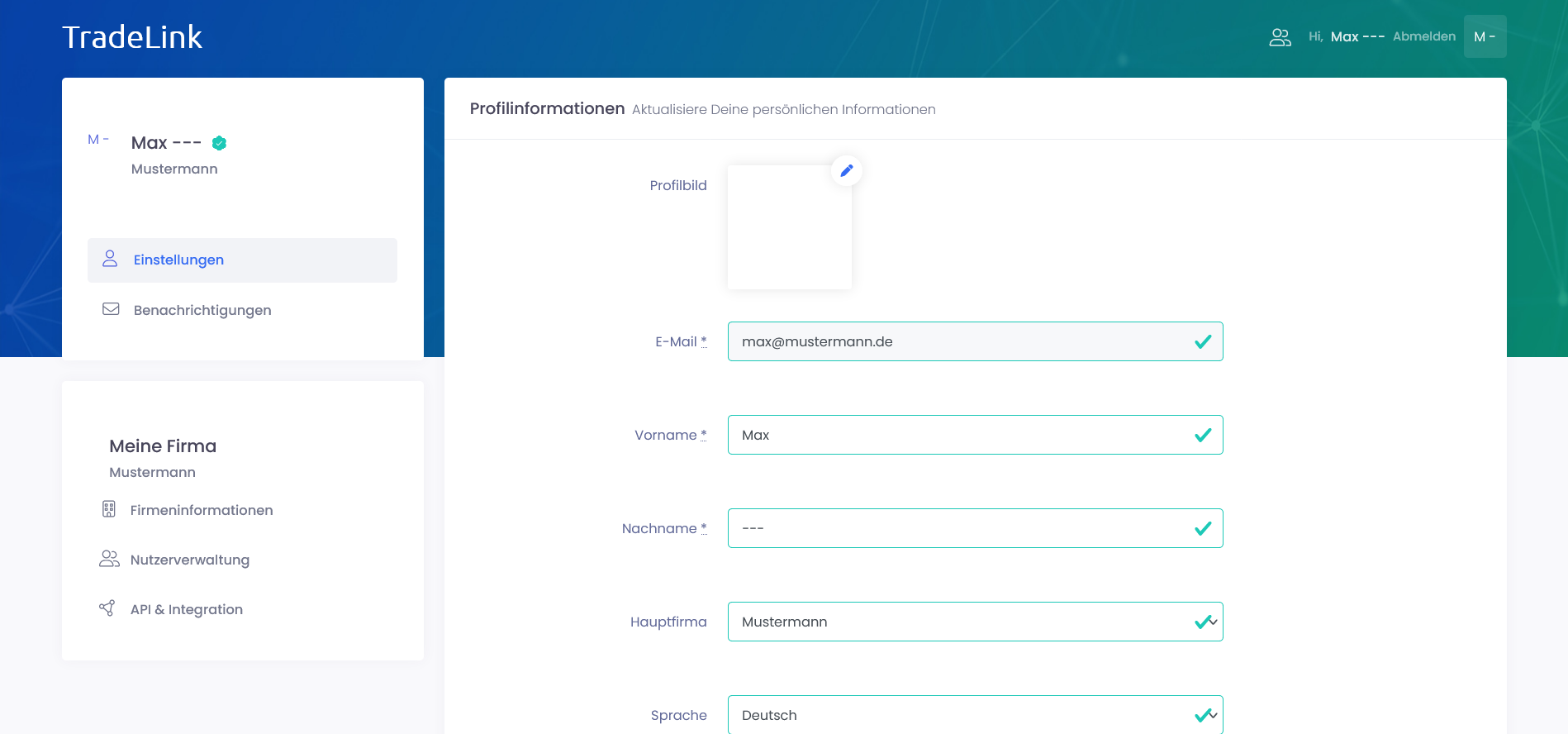The width and height of the screenshot is (1568, 734).
Task: Click the empty Profilbild thumbnail
Action: (789, 227)
